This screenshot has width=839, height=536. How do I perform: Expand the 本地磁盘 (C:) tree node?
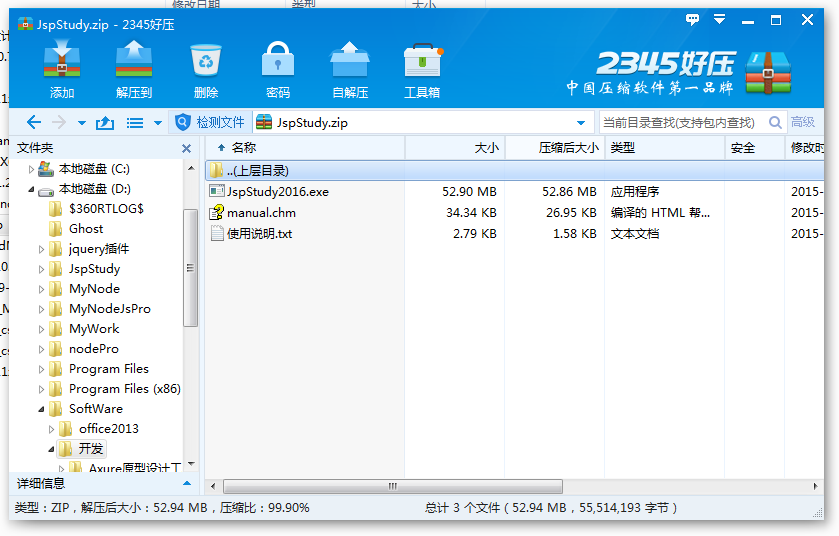30,170
